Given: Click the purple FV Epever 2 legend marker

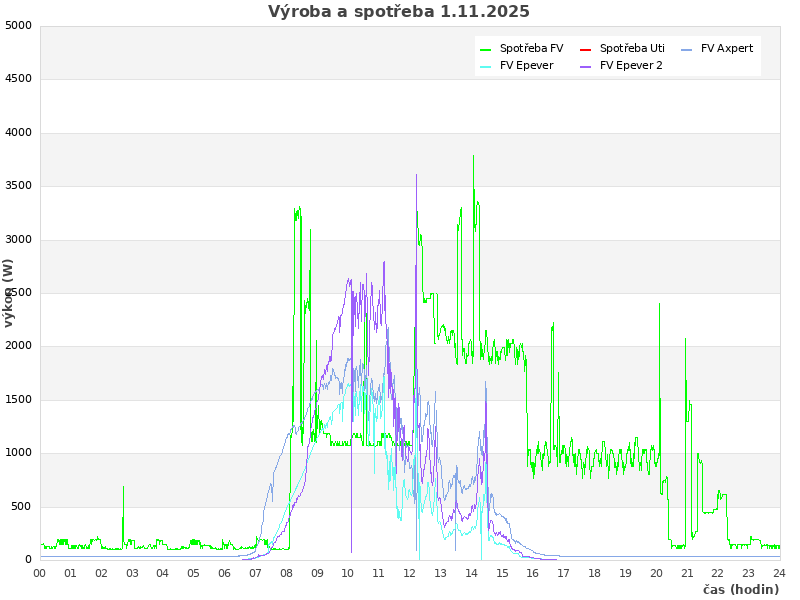Looking at the screenshot, I should coord(586,66).
